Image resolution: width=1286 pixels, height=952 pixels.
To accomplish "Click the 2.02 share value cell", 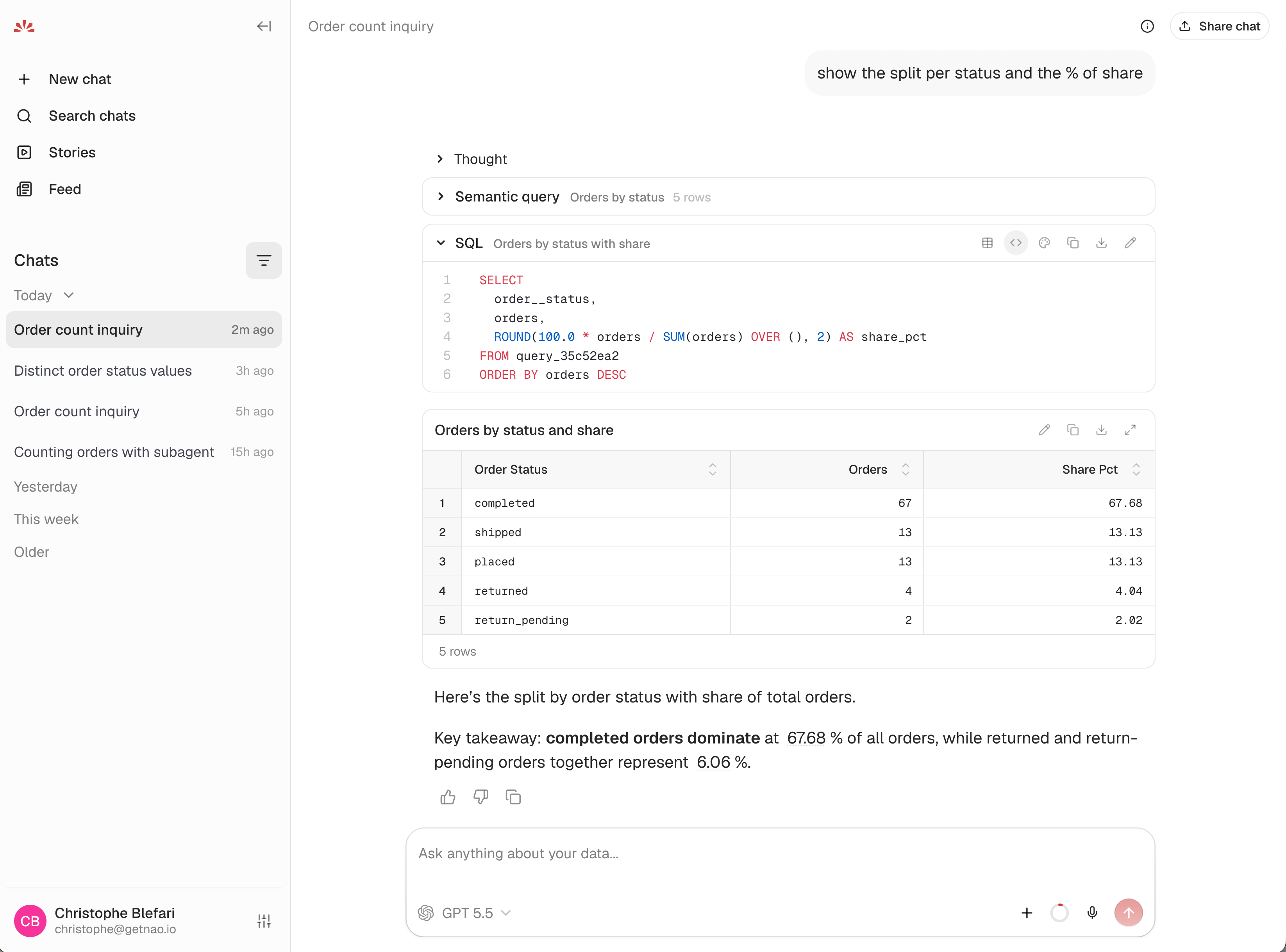I will click(x=1039, y=620).
